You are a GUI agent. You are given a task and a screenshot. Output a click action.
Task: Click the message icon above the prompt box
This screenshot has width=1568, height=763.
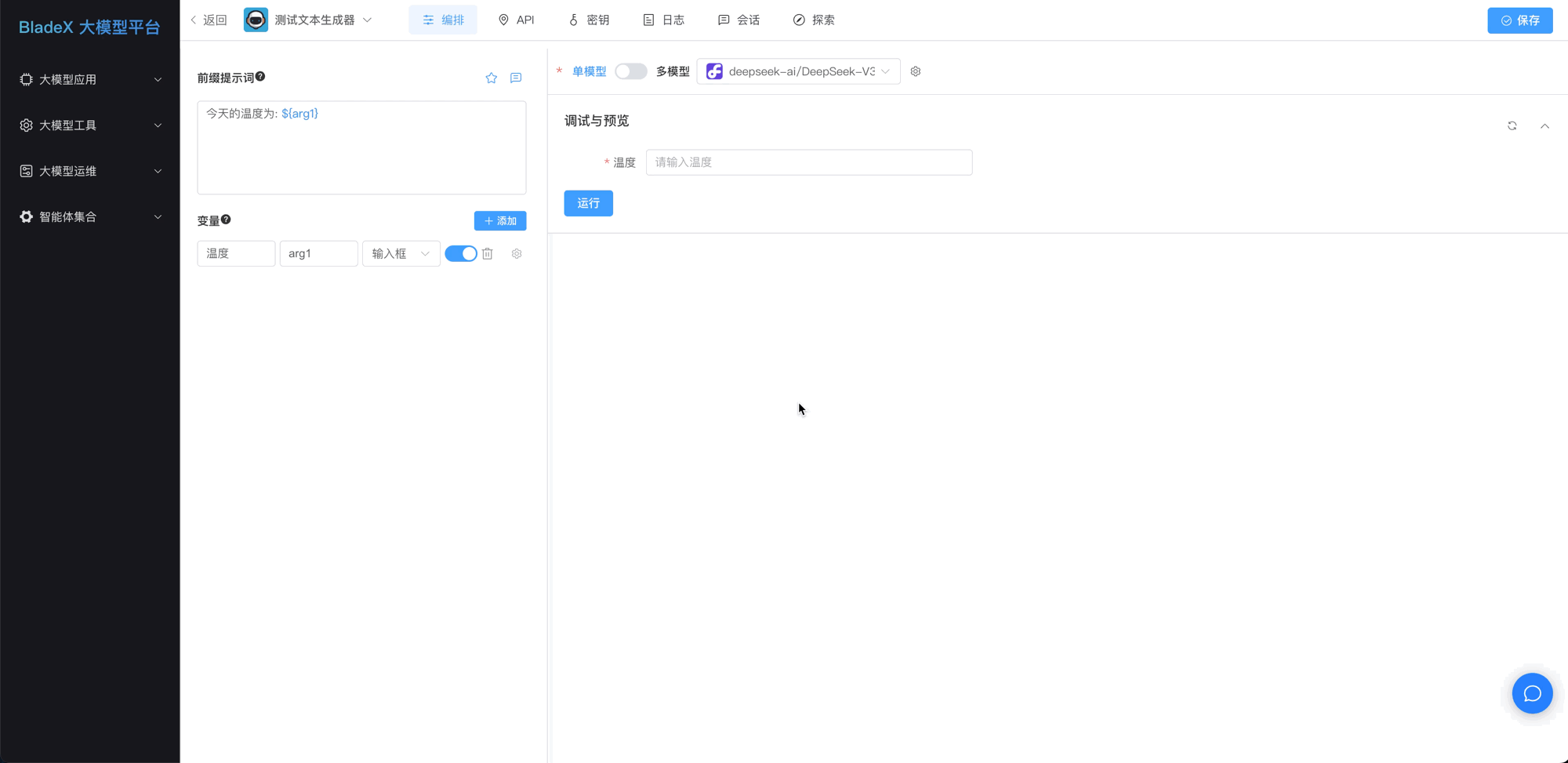pyautogui.click(x=516, y=78)
